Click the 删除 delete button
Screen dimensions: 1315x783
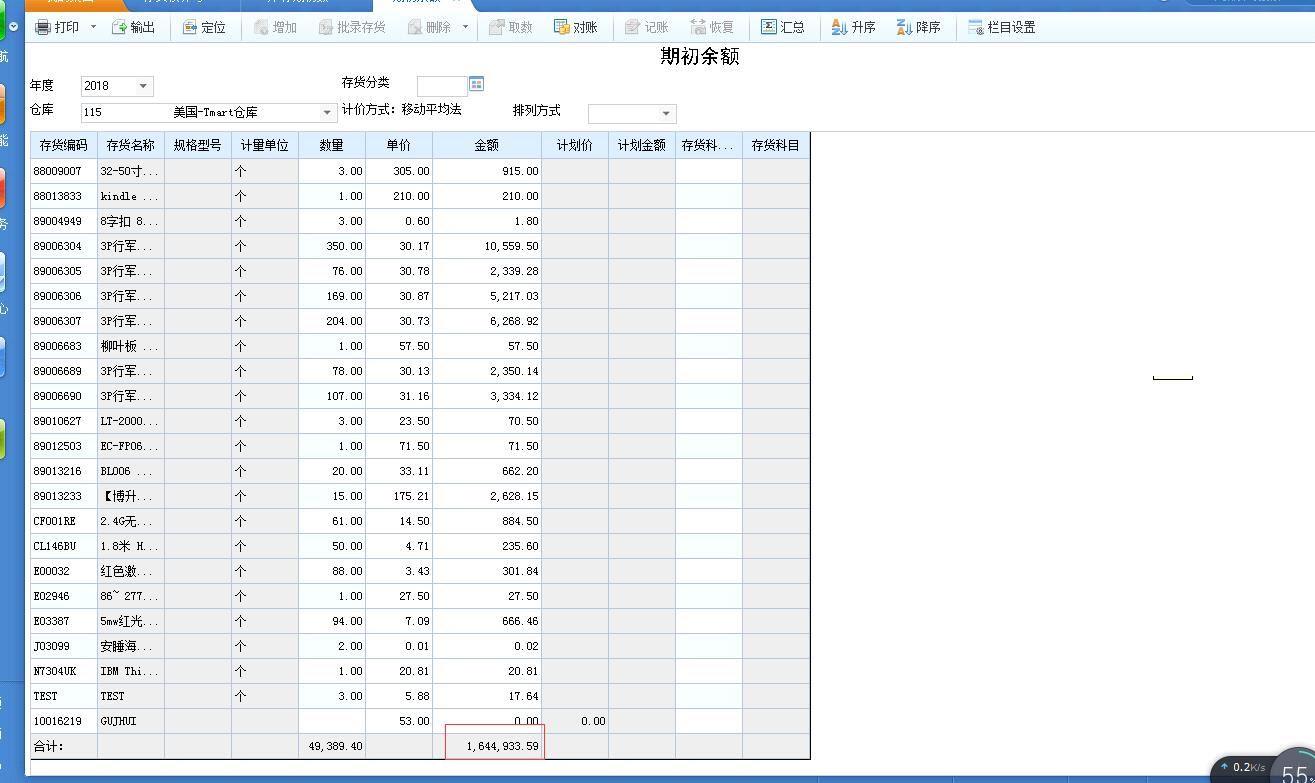[429, 27]
